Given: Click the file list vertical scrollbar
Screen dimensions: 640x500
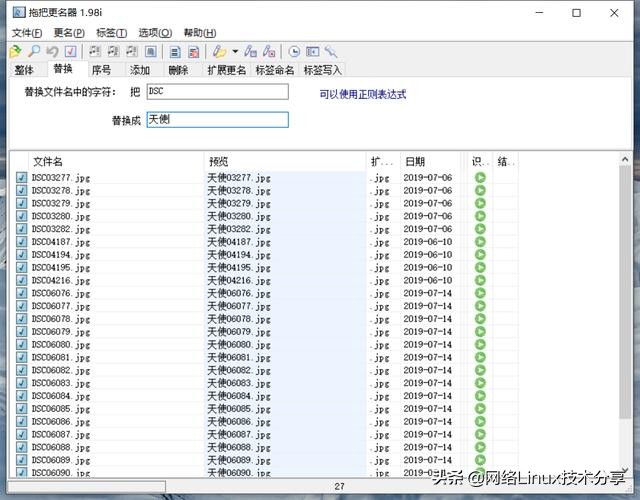Looking at the screenshot, I should tap(625, 292).
